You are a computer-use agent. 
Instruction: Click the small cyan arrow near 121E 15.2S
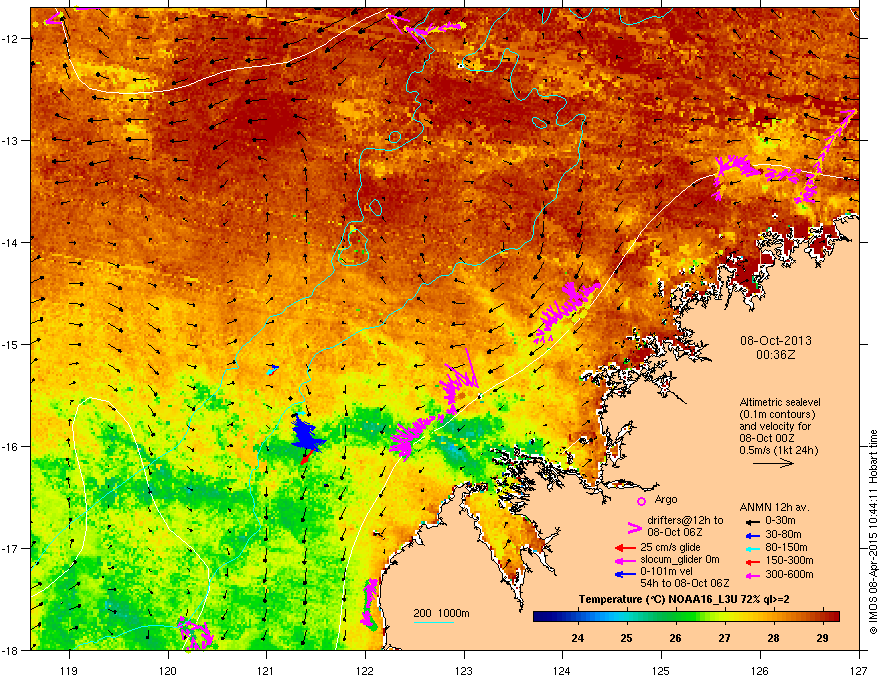(272, 369)
